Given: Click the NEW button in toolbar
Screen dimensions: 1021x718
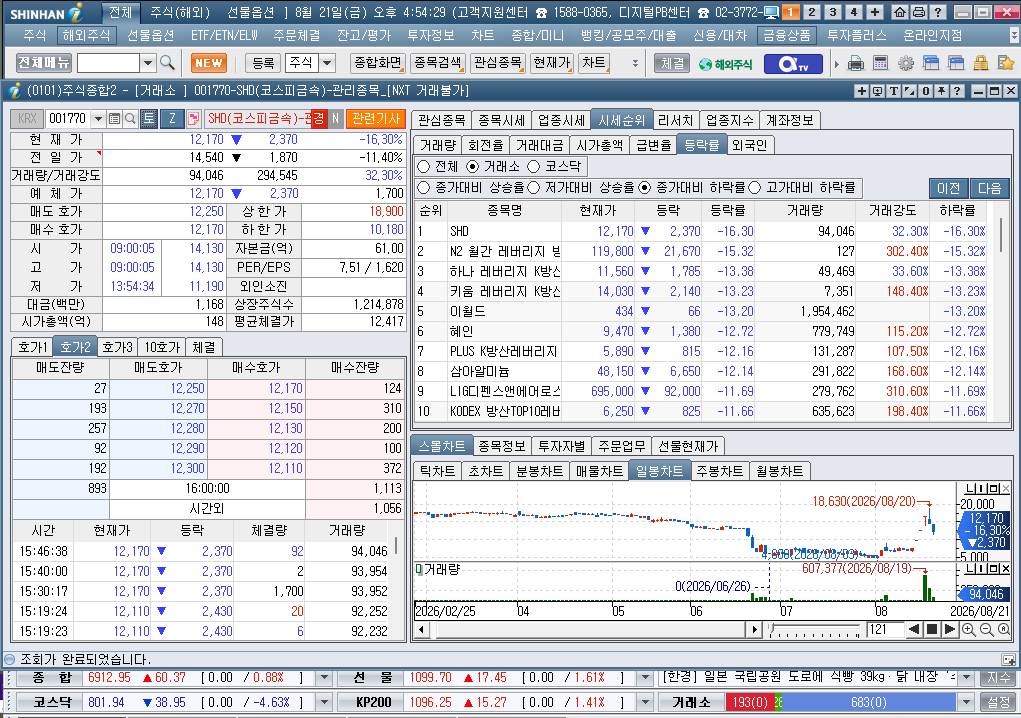Looking at the screenshot, I should point(208,63).
